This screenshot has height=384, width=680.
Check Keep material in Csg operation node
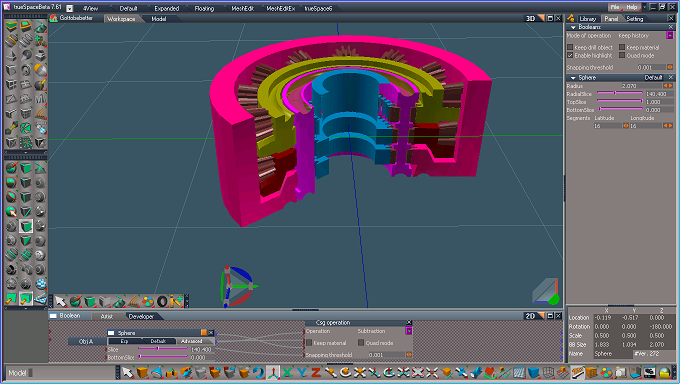pos(309,343)
